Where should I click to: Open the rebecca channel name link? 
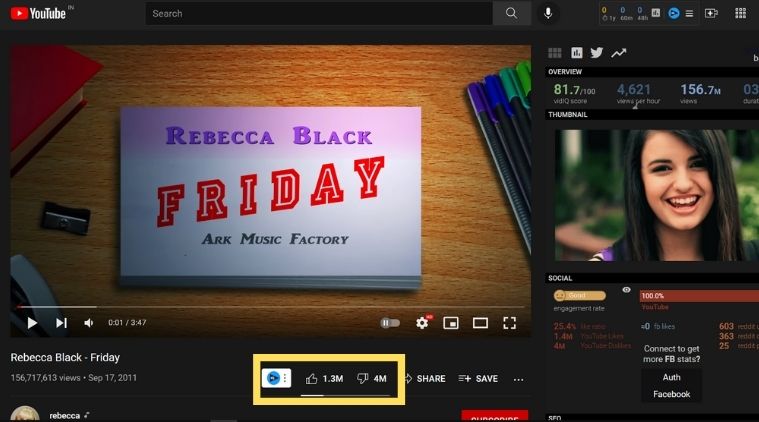tap(64, 416)
